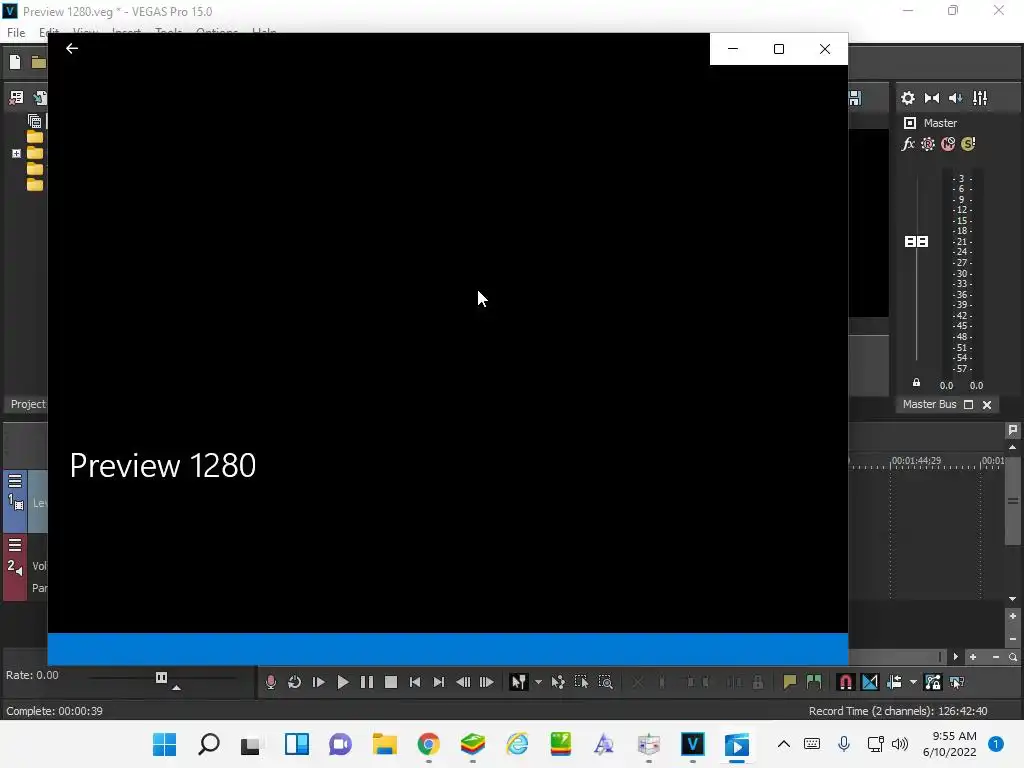Image resolution: width=1024 pixels, height=768 pixels.
Task: Click the playback Rate slider handle
Action: click(161, 678)
